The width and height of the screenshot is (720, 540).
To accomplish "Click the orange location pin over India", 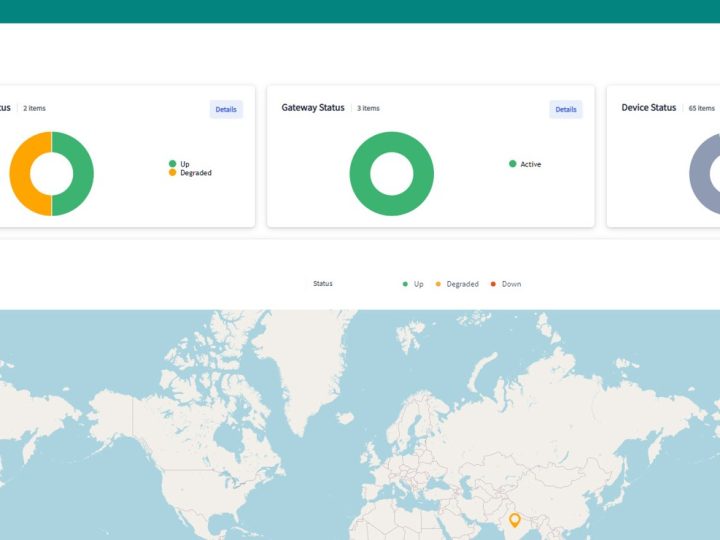I will pos(515,520).
